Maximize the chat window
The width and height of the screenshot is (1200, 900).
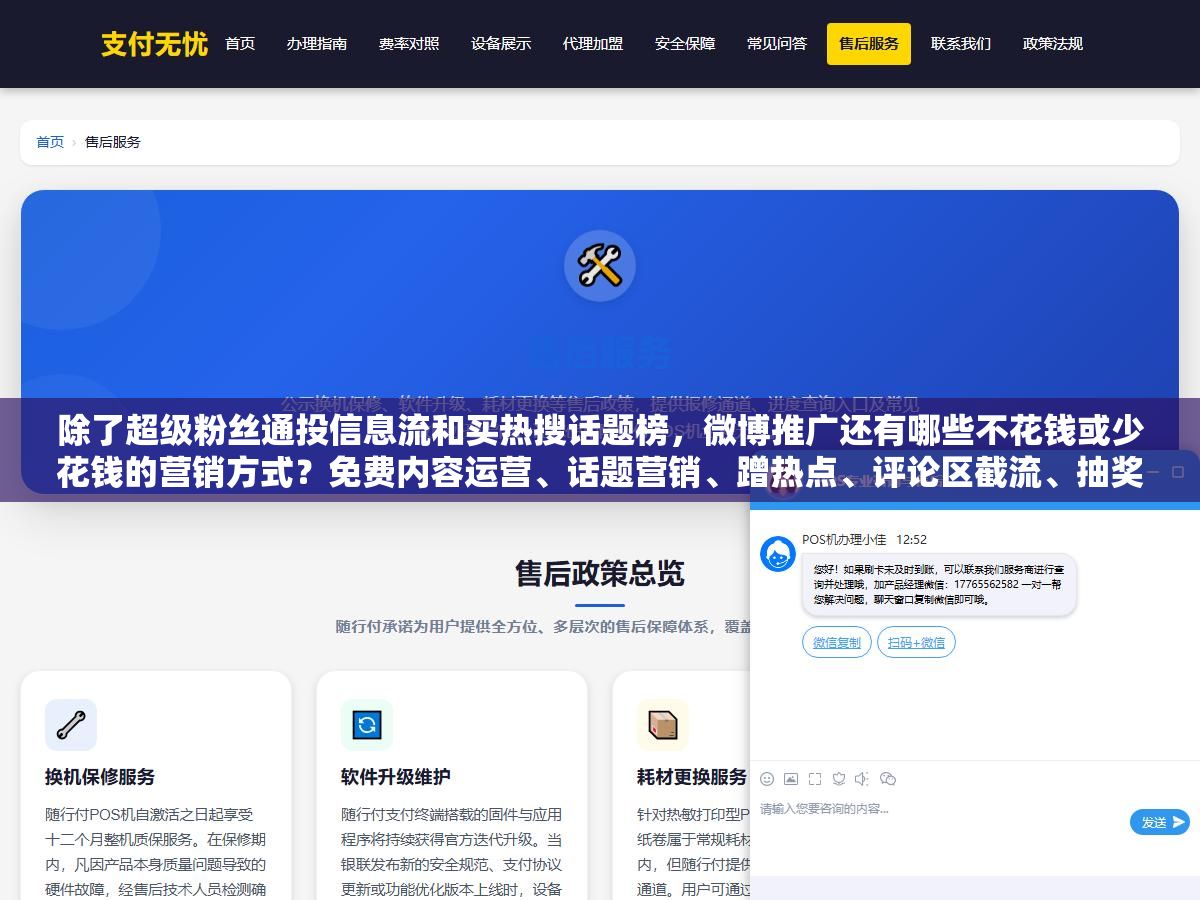(x=1177, y=472)
